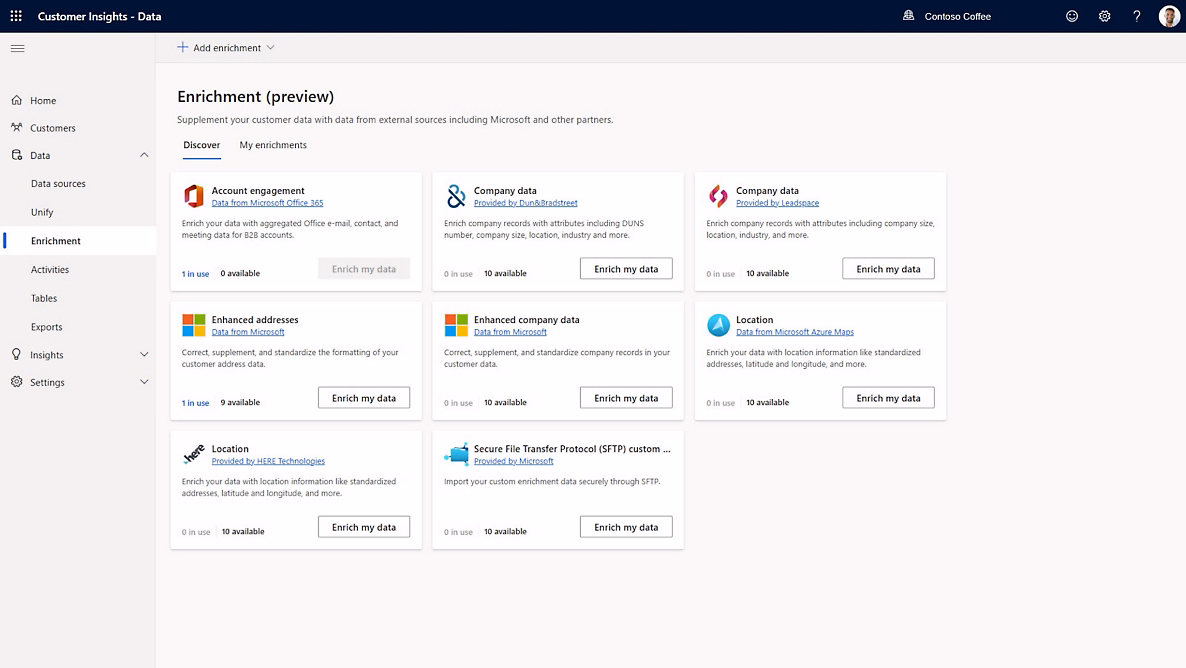Click the feedback smiley icon
This screenshot has height=668, width=1186.
[1072, 16]
